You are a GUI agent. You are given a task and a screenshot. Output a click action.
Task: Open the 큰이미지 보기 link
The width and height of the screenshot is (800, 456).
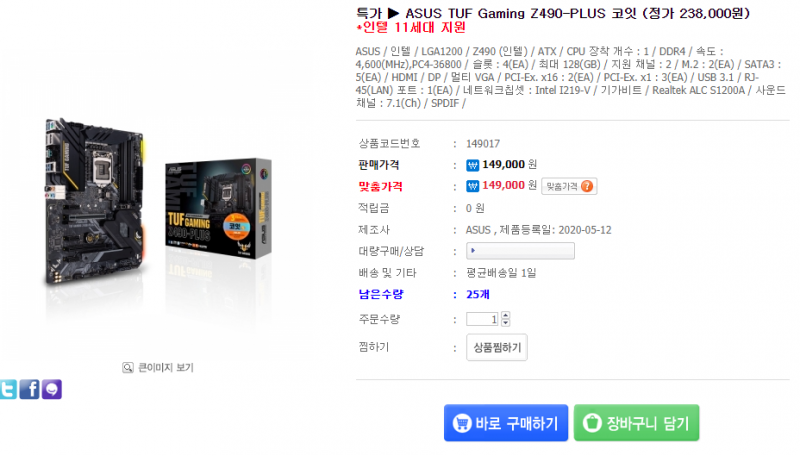(166, 367)
